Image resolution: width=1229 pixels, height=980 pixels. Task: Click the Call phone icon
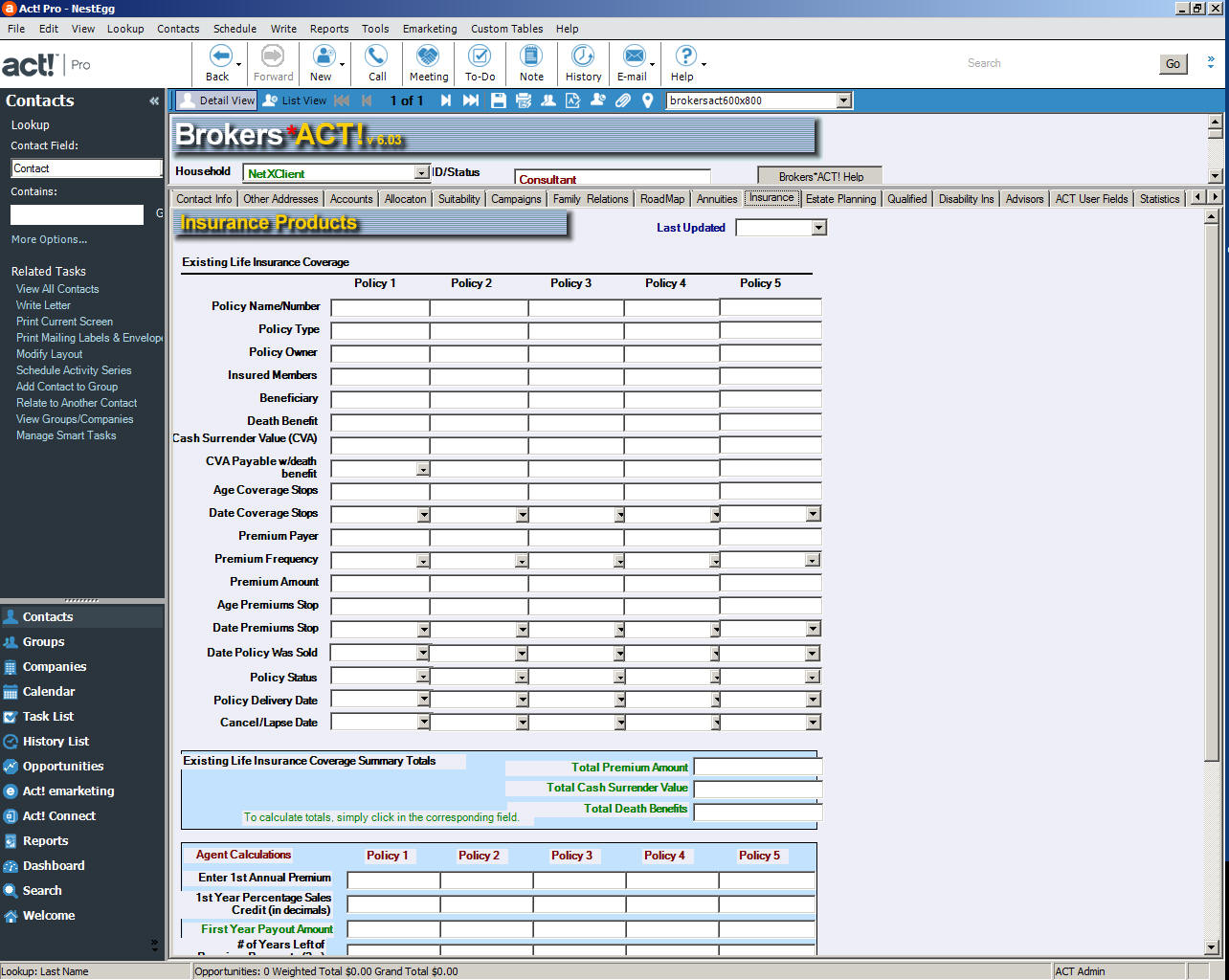377,56
